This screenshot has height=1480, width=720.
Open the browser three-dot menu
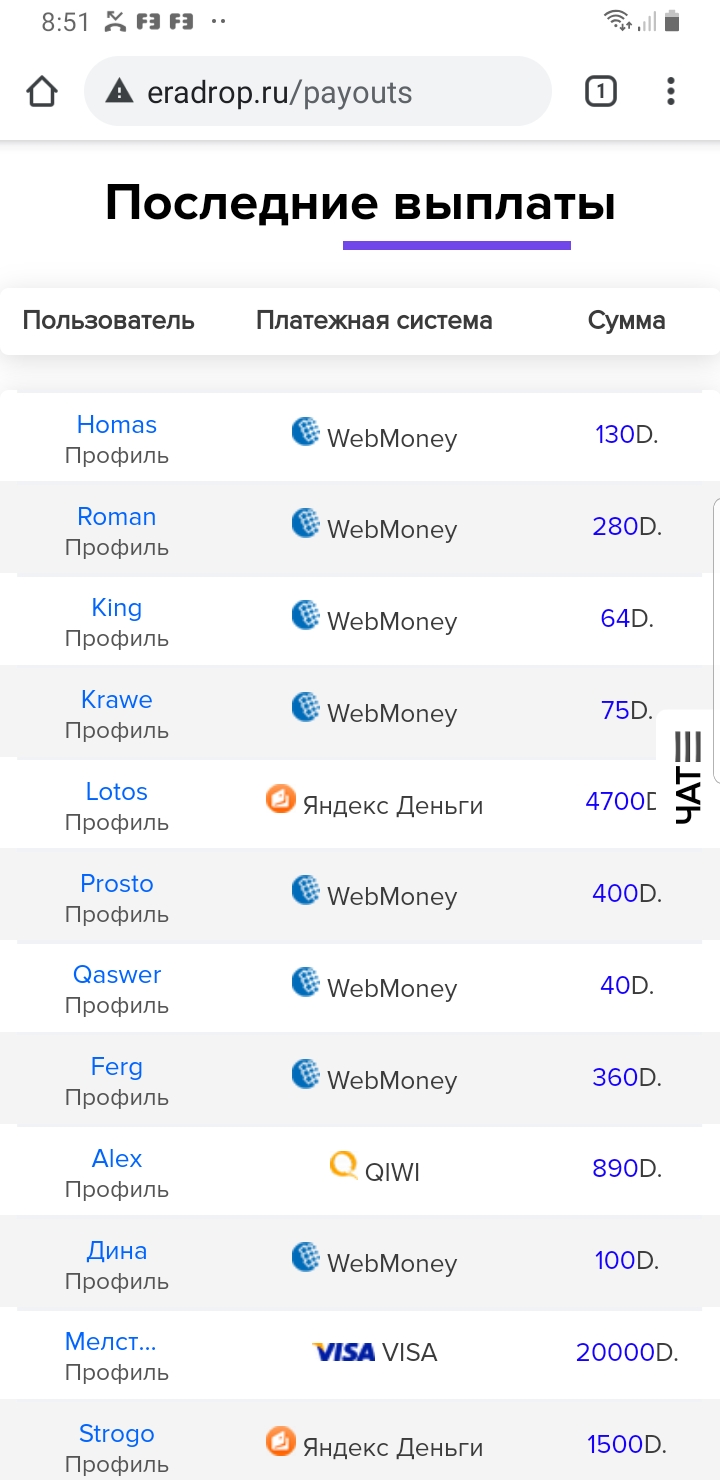(671, 92)
